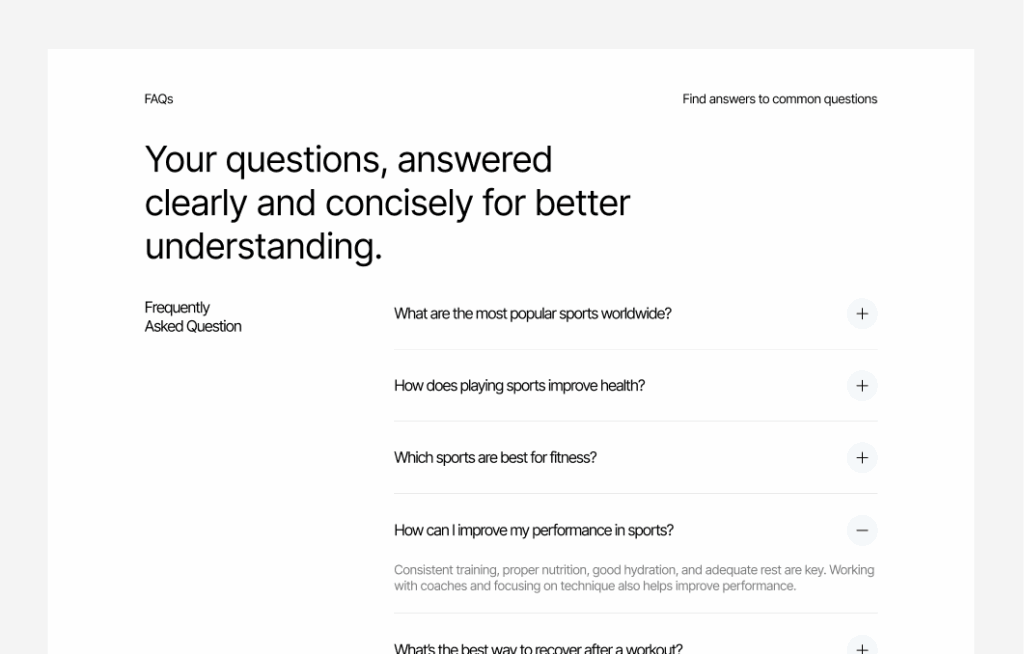Click the main heading 'Your questions, answered...'
Screen dimensions: 1024x654
point(388,202)
